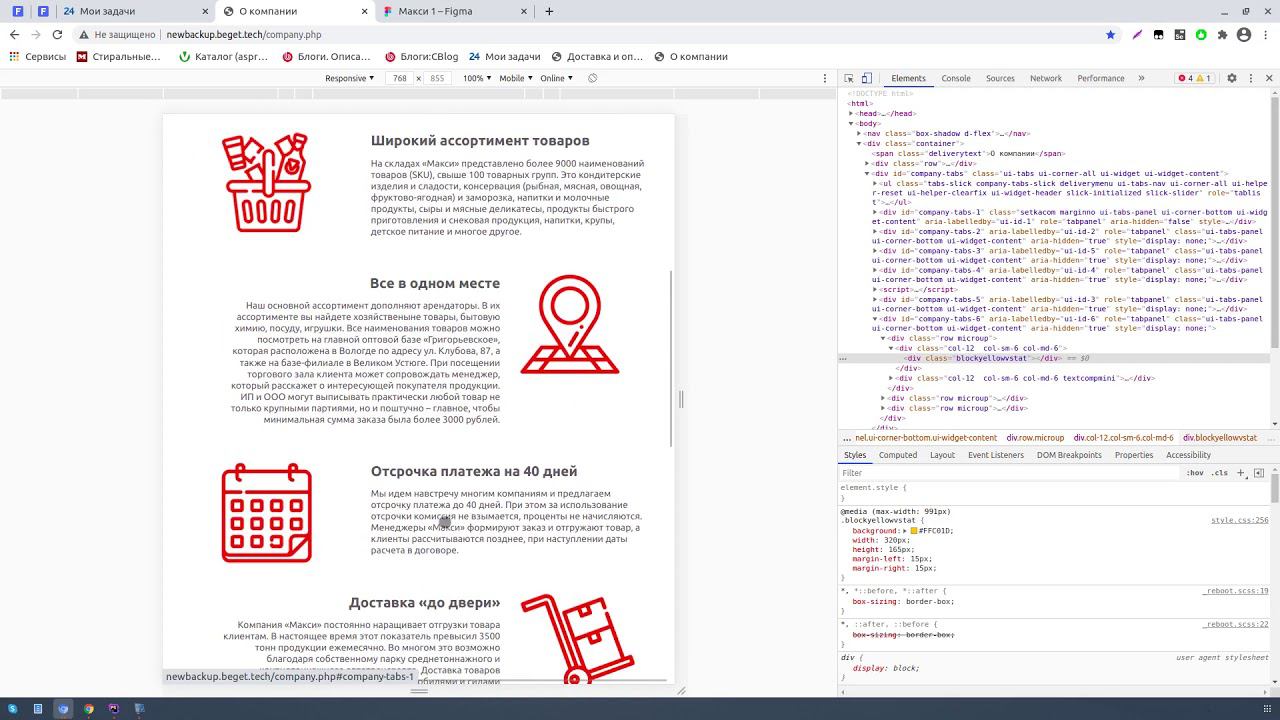Click the #FFC01D yellow color swatch
This screenshot has height=720, width=1280.
(914, 531)
